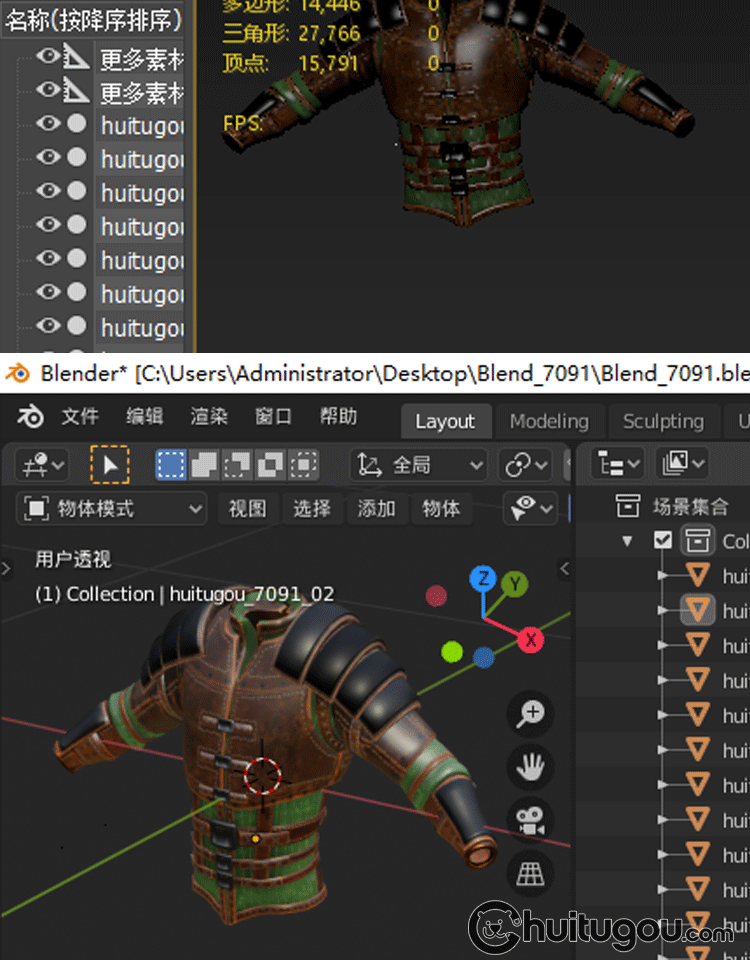
Task: Switch to the Modeling workspace tab
Action: click(549, 421)
